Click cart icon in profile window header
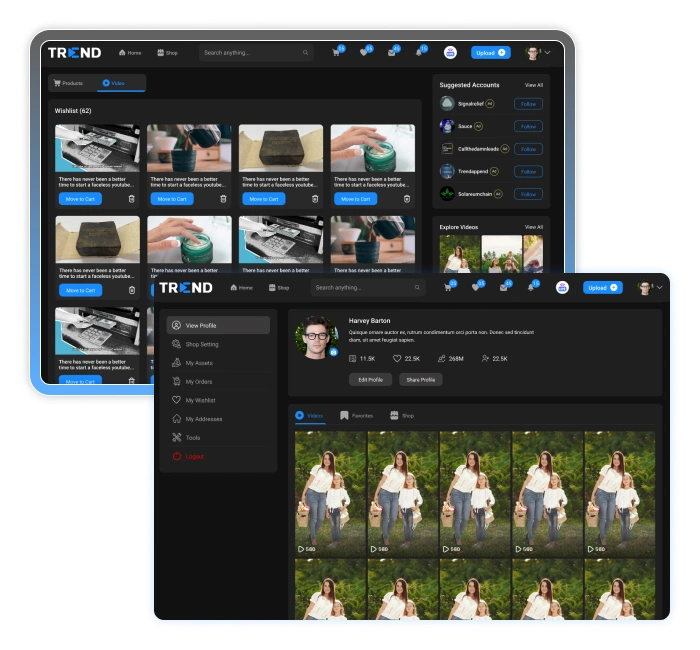The height and width of the screenshot is (650, 700). pyautogui.click(x=448, y=288)
